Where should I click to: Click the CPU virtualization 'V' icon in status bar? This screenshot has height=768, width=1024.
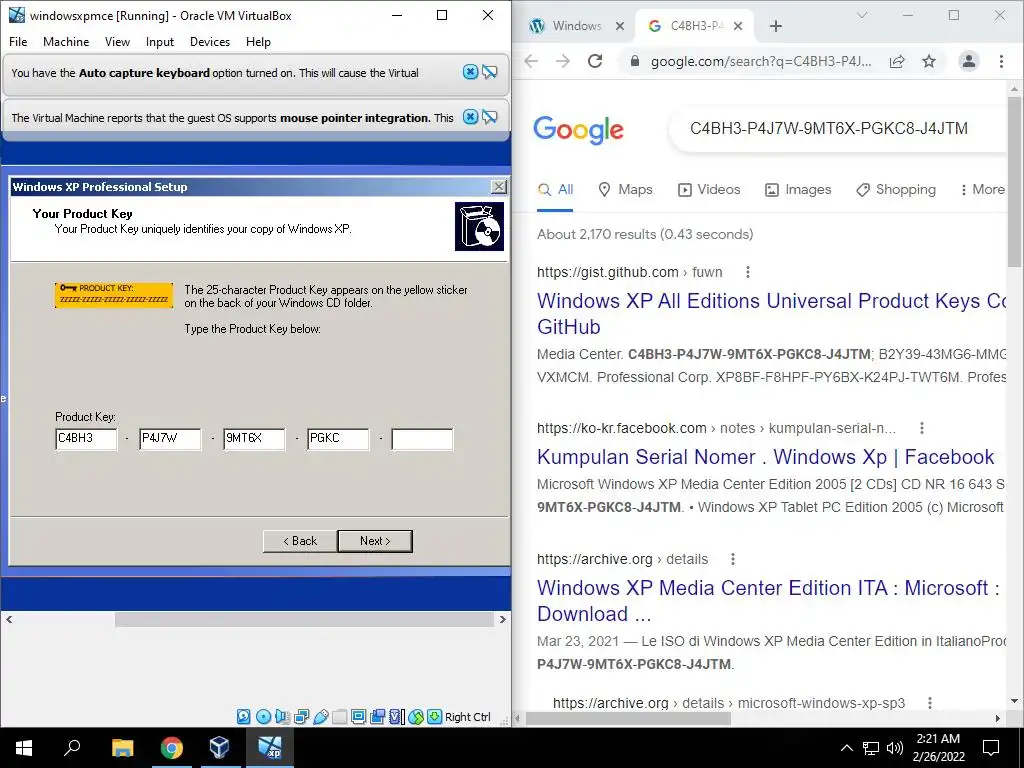pos(396,717)
